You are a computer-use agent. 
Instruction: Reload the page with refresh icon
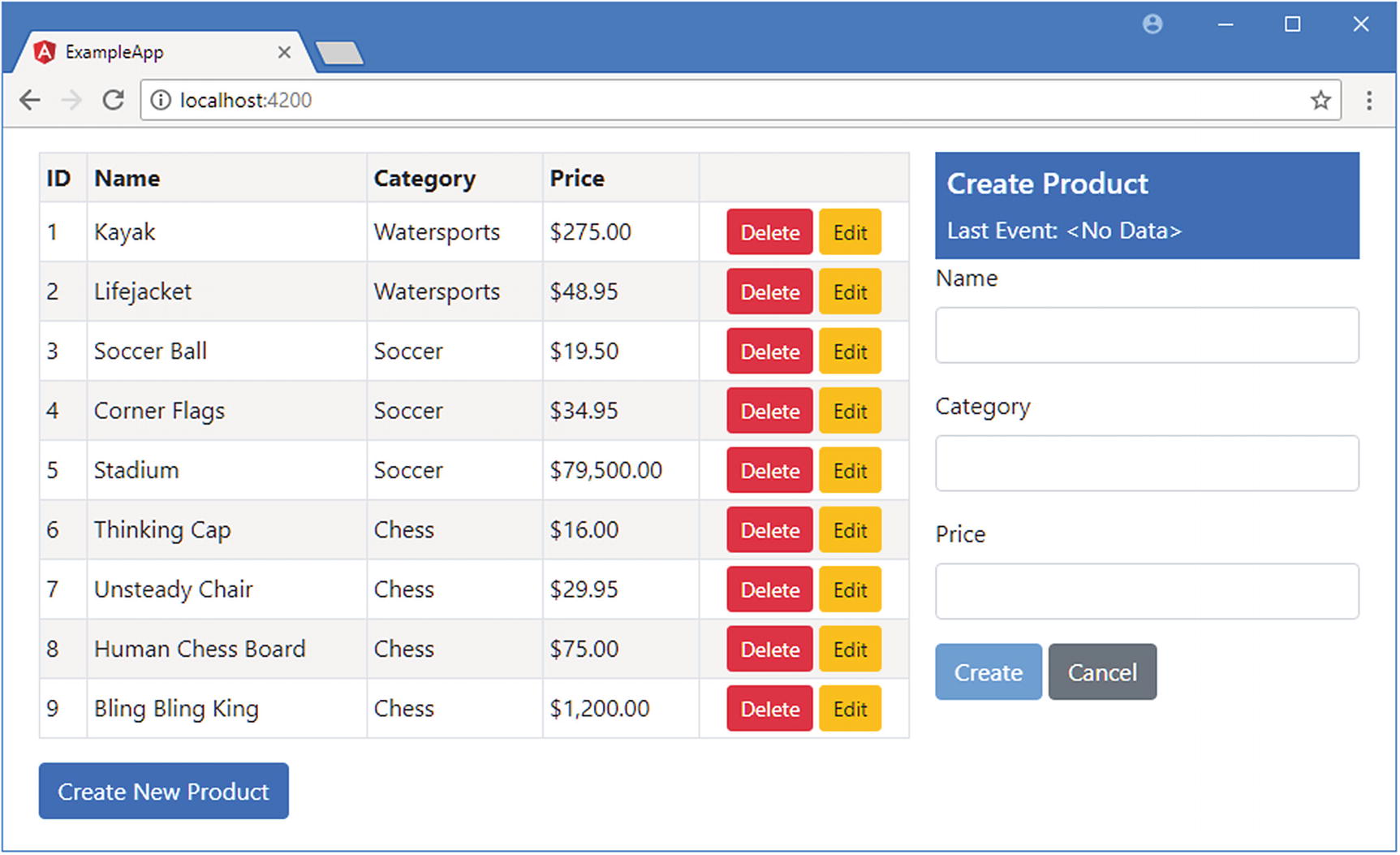pos(114,100)
